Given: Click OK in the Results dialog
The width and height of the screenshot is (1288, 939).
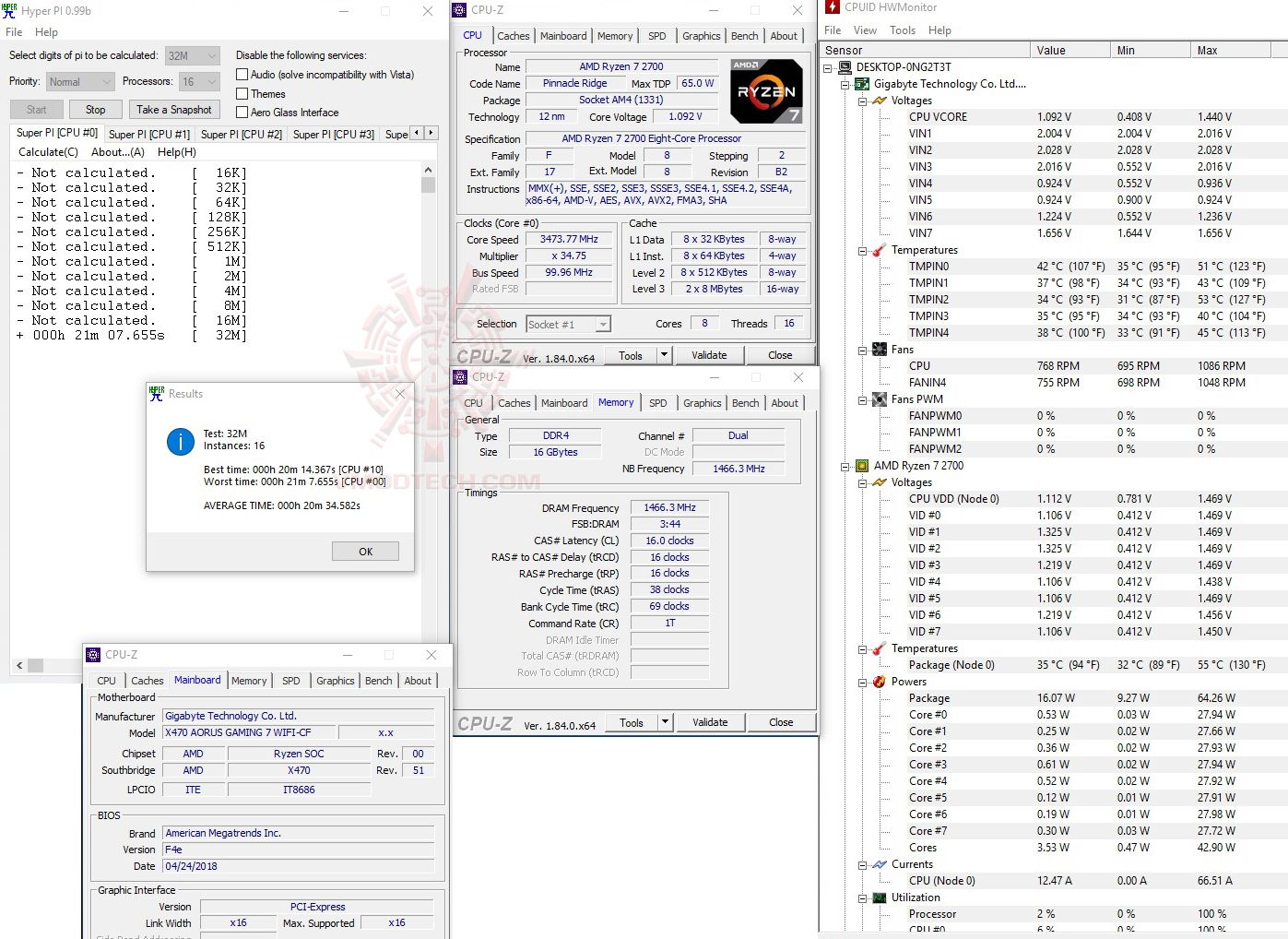Looking at the screenshot, I should [x=365, y=551].
